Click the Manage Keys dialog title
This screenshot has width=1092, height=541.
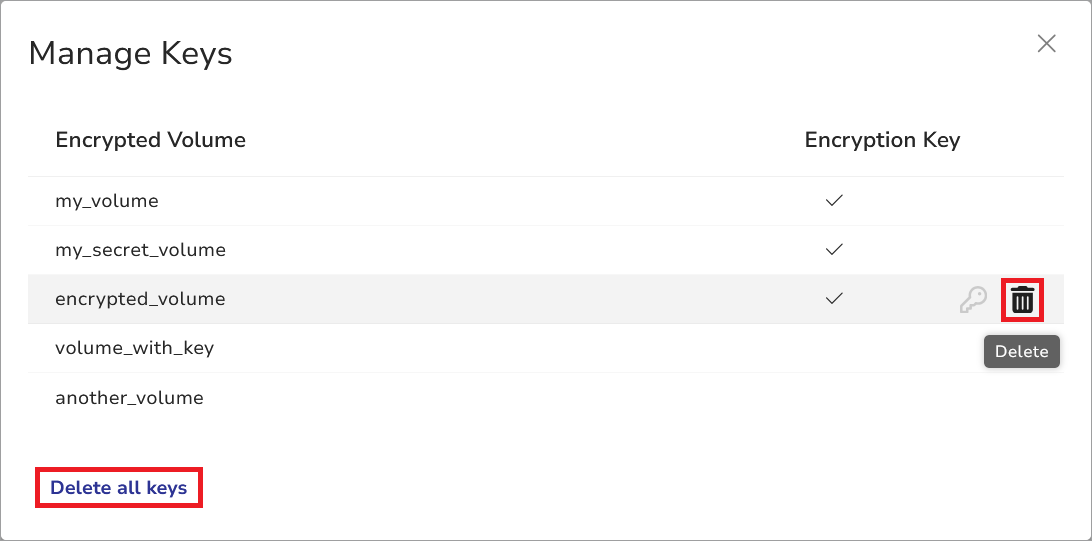point(130,53)
